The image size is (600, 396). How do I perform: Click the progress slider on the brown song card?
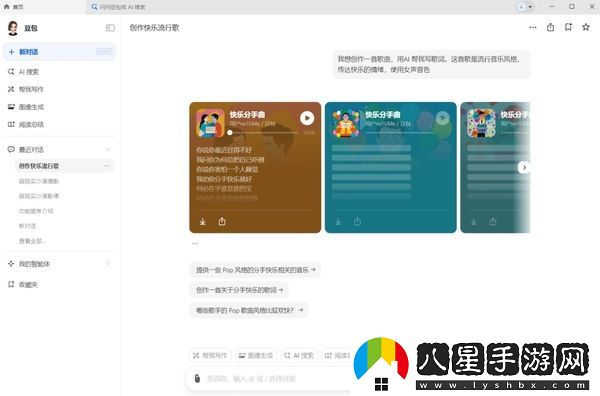[264, 132]
